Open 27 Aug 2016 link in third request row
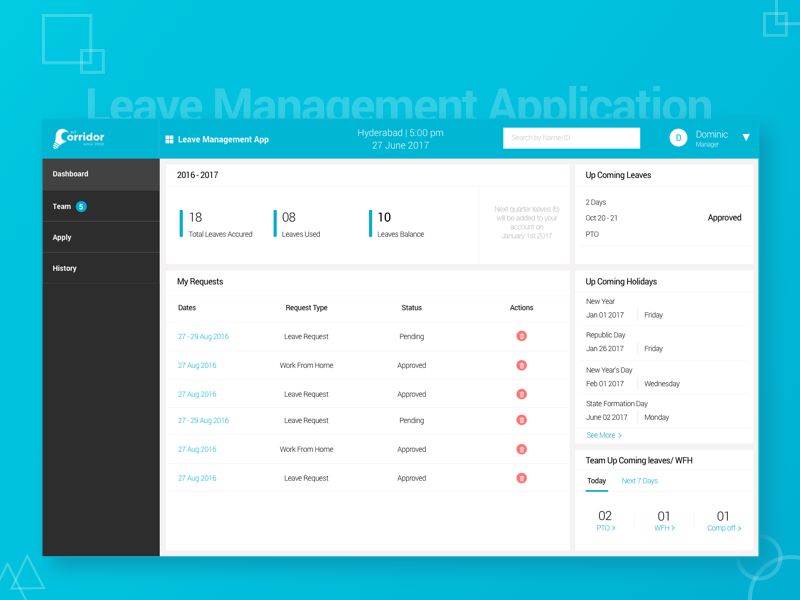Screen dimensions: 800x600 pos(197,394)
